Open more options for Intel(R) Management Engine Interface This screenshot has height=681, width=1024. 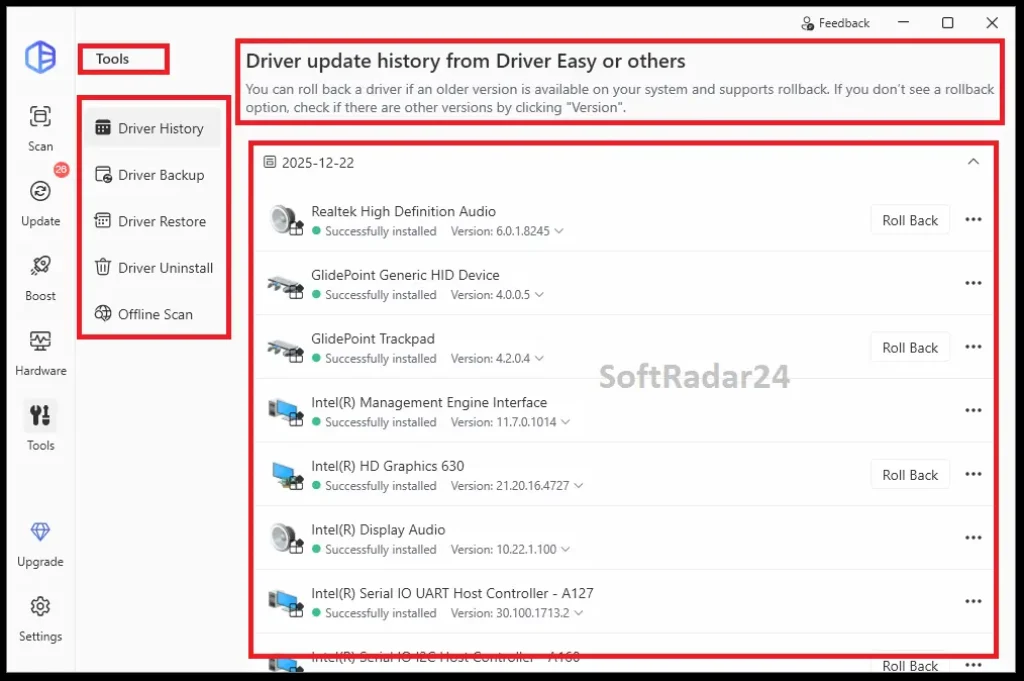coord(973,410)
